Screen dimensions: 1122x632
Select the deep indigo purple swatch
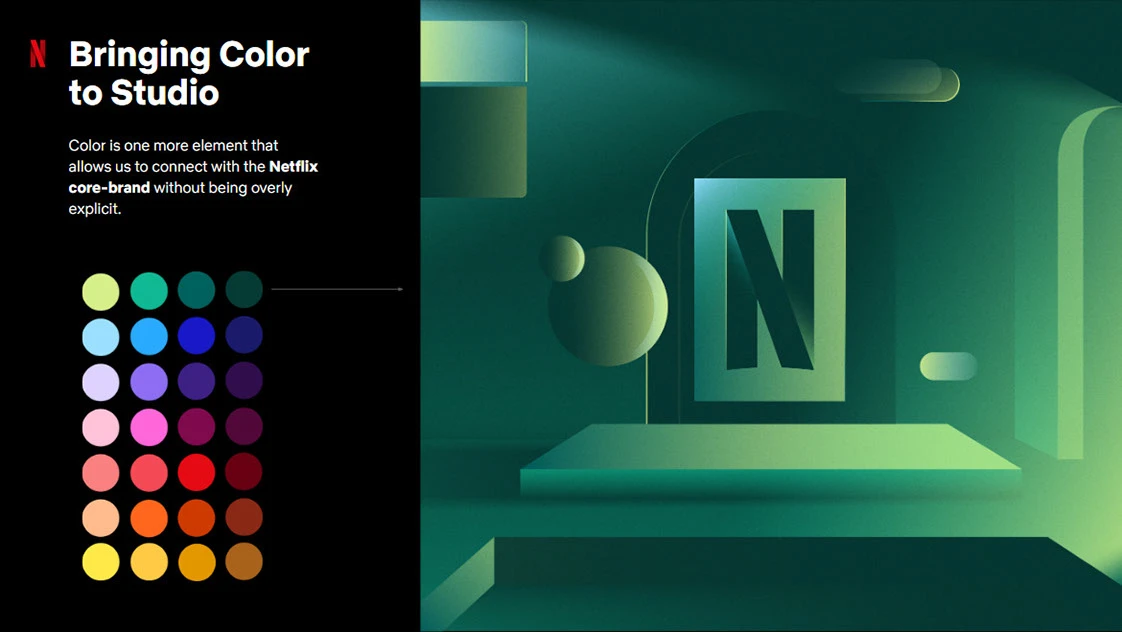click(x=196, y=381)
